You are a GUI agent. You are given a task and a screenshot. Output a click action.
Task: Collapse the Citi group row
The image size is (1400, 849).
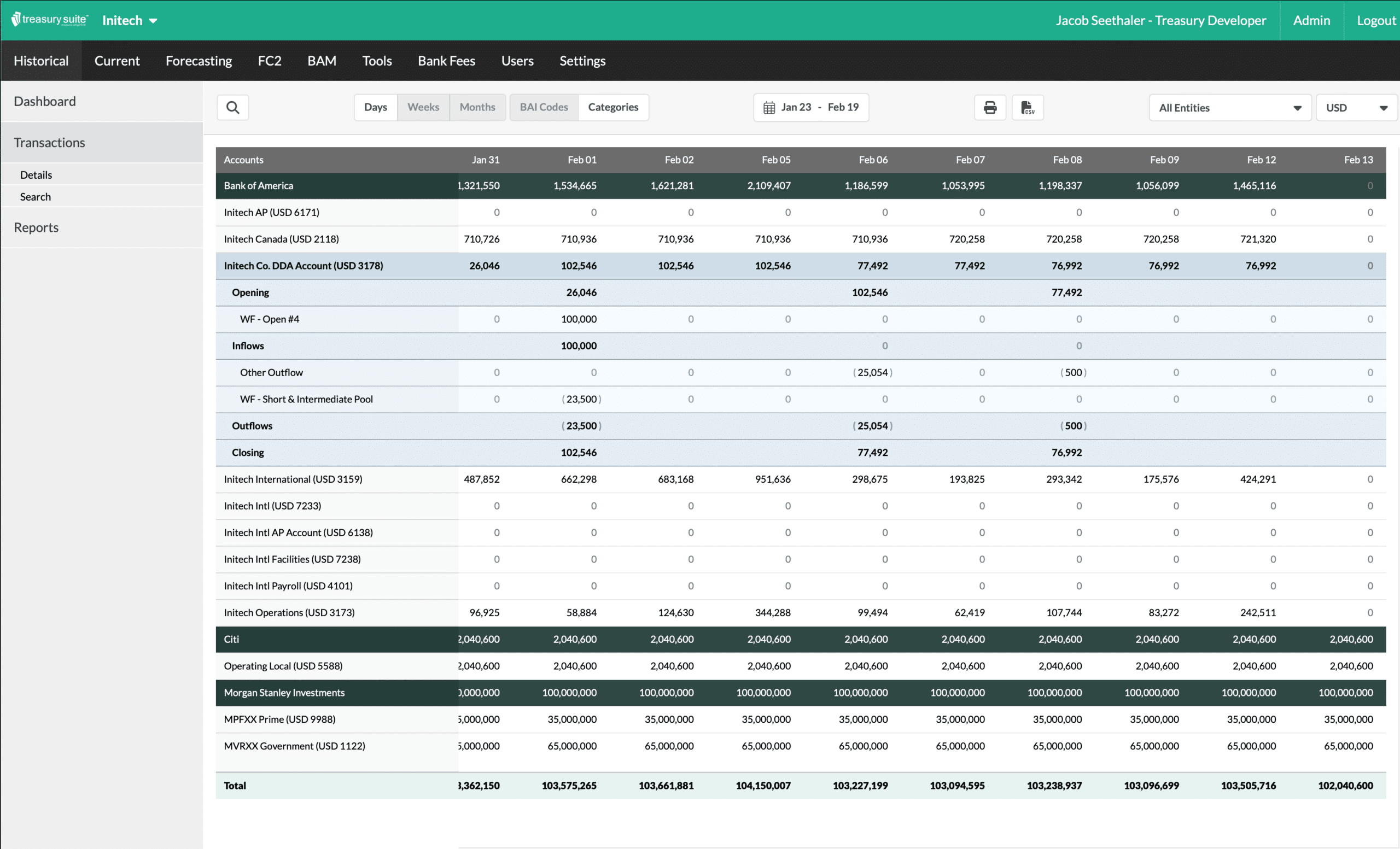pos(801,639)
